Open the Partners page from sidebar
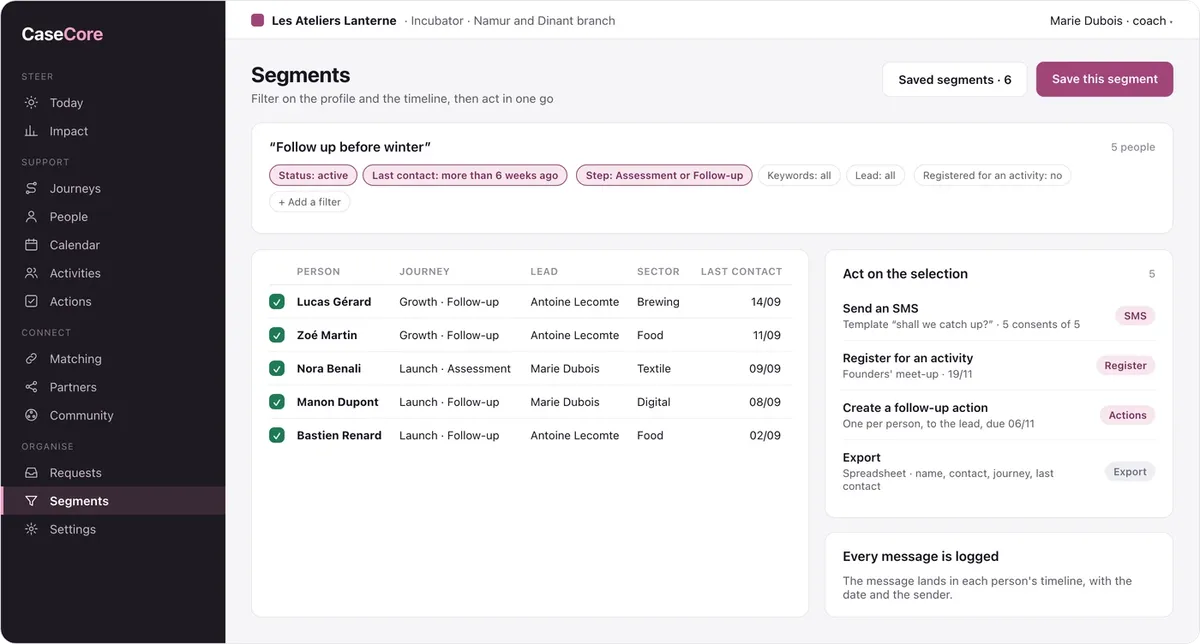This screenshot has height=644, width=1200. click(x=112, y=387)
